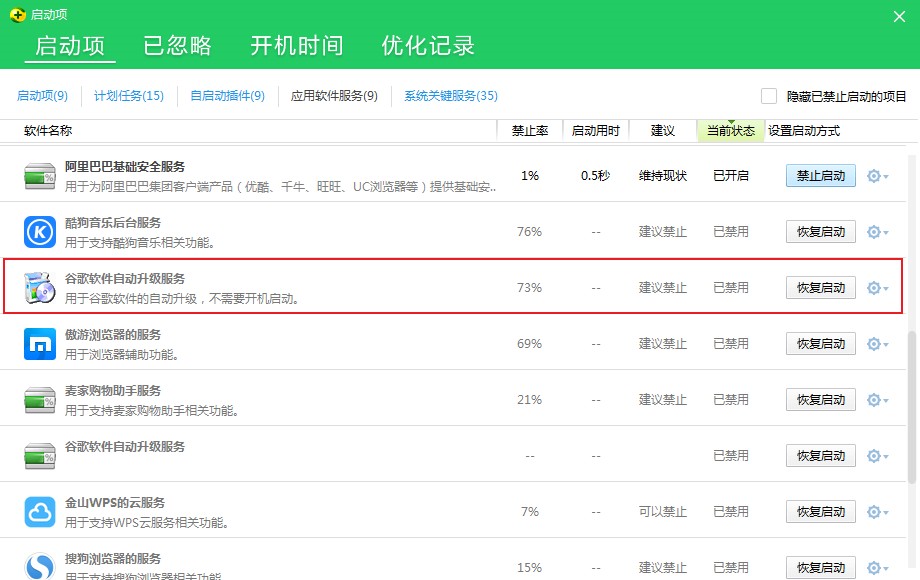Open the gear menu for 阿里巴巴基础安全服务
This screenshot has width=920, height=580.
tap(878, 176)
